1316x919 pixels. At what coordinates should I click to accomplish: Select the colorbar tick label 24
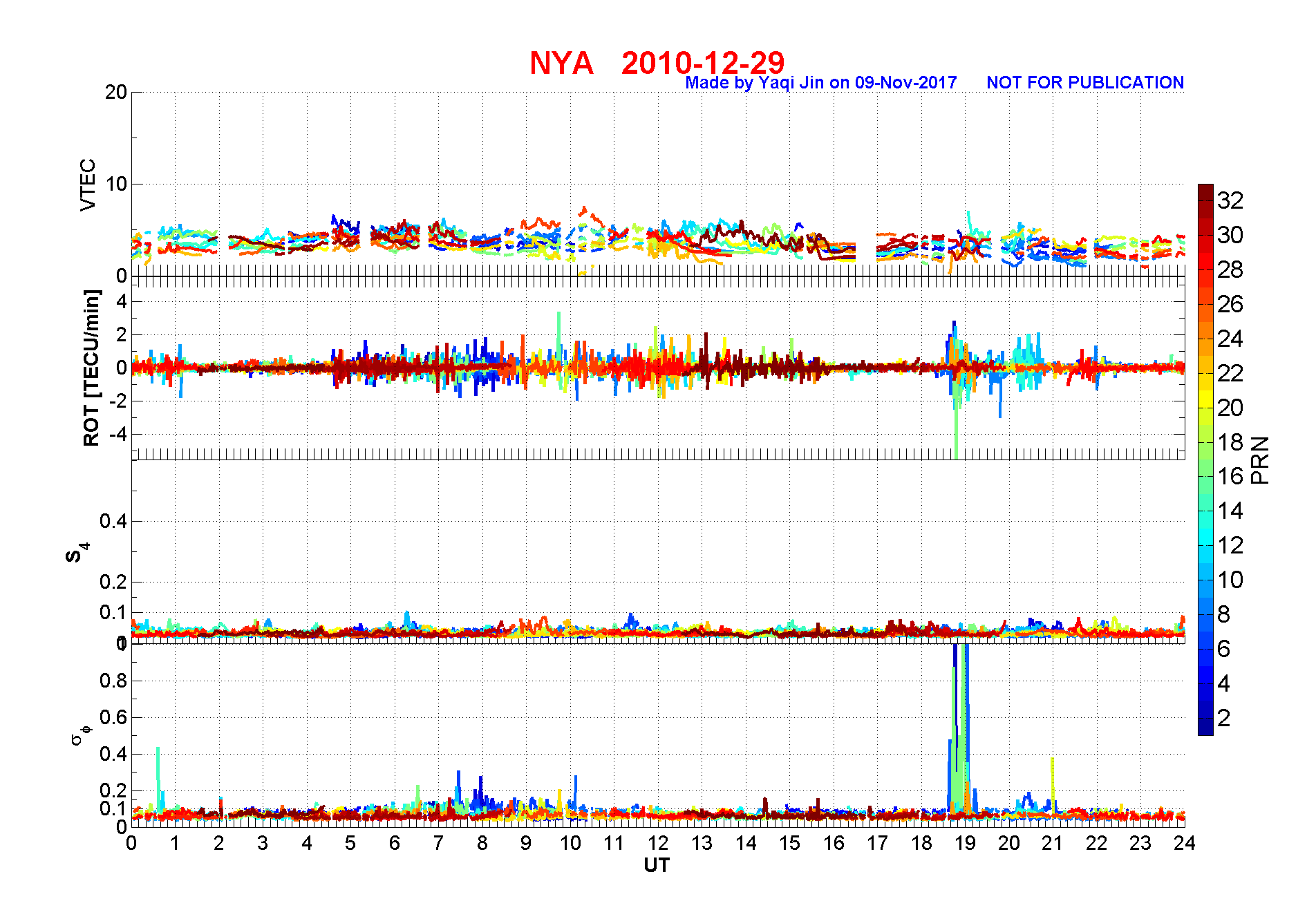pos(1230,339)
